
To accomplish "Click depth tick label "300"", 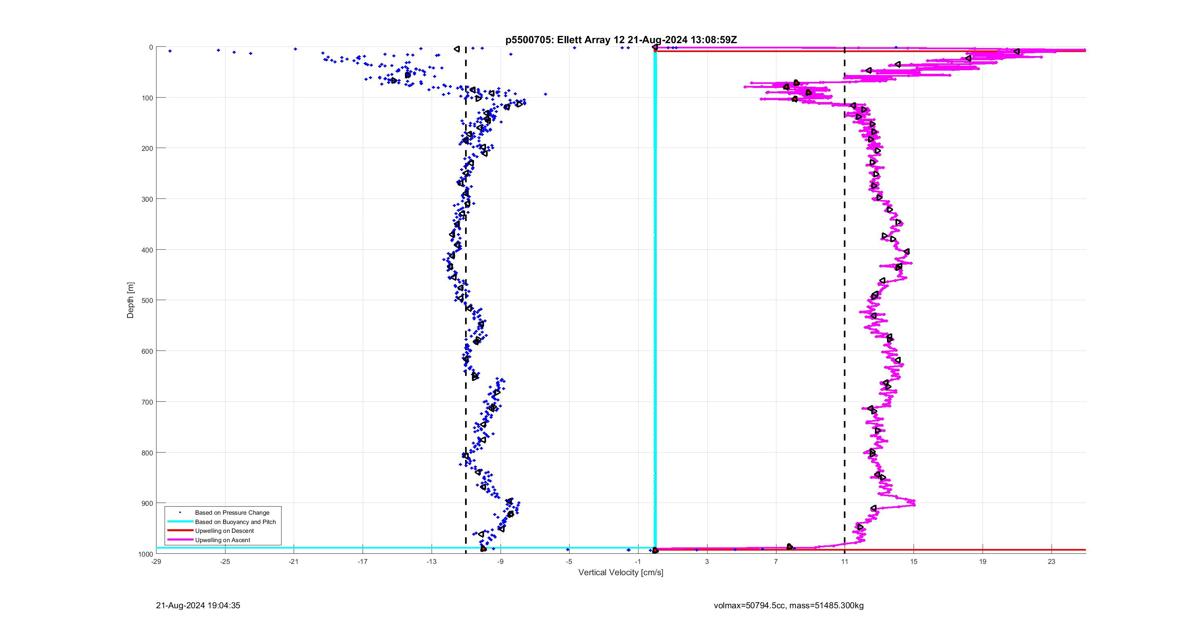I will [146, 199].
